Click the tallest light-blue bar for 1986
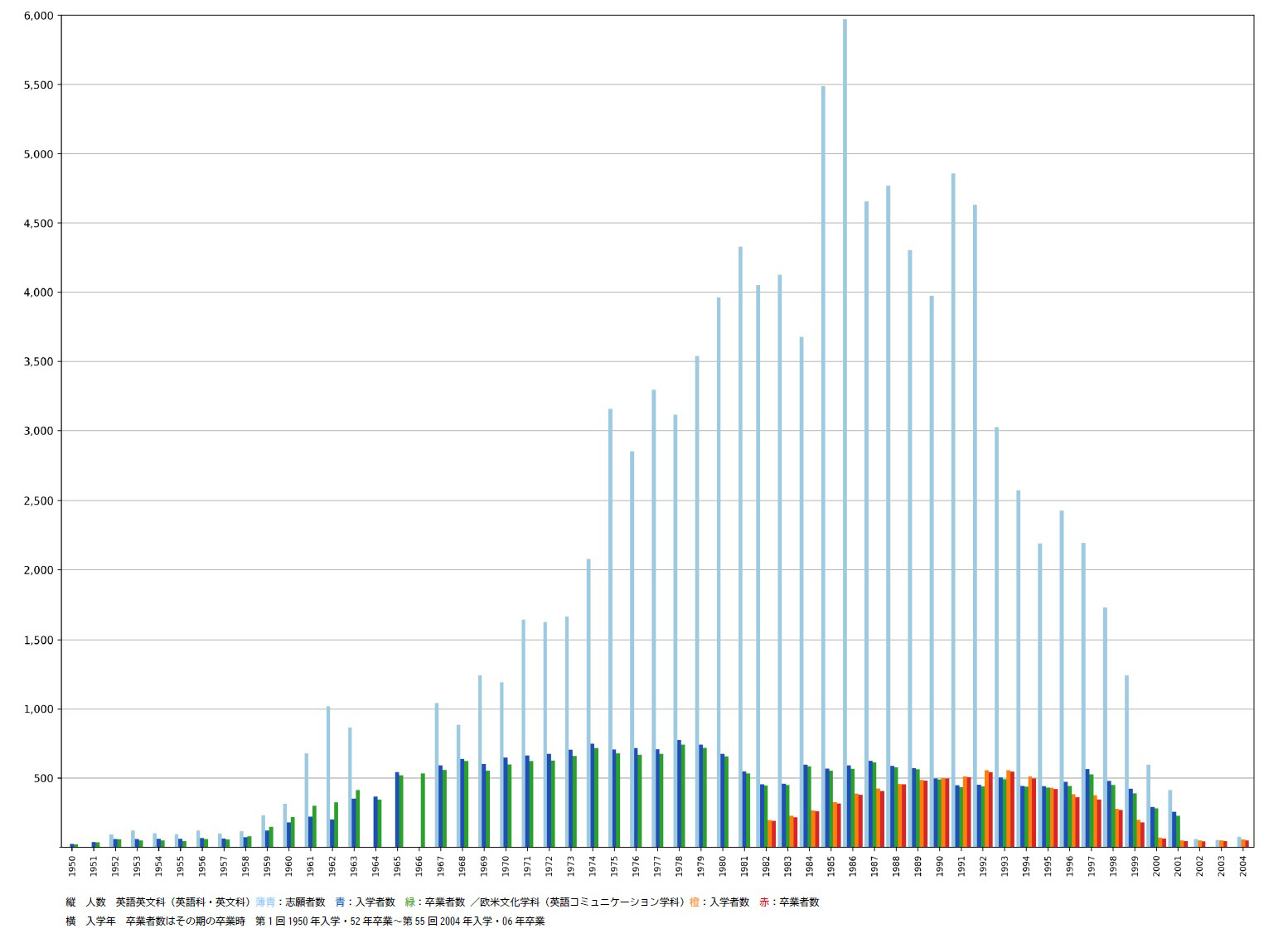Screen dimensions: 1288x948 coord(845,431)
